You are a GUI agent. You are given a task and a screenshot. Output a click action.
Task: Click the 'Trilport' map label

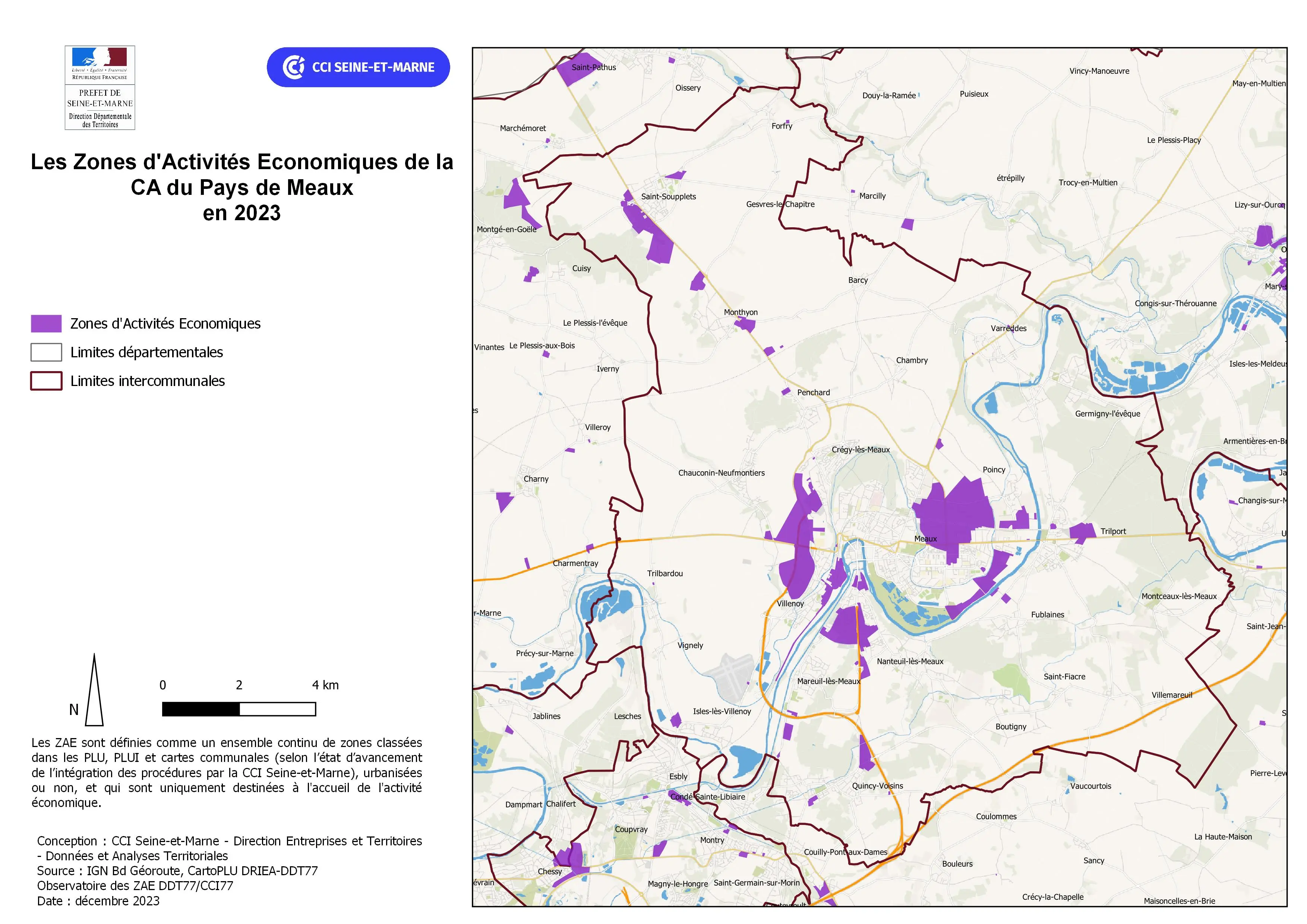point(1113,531)
